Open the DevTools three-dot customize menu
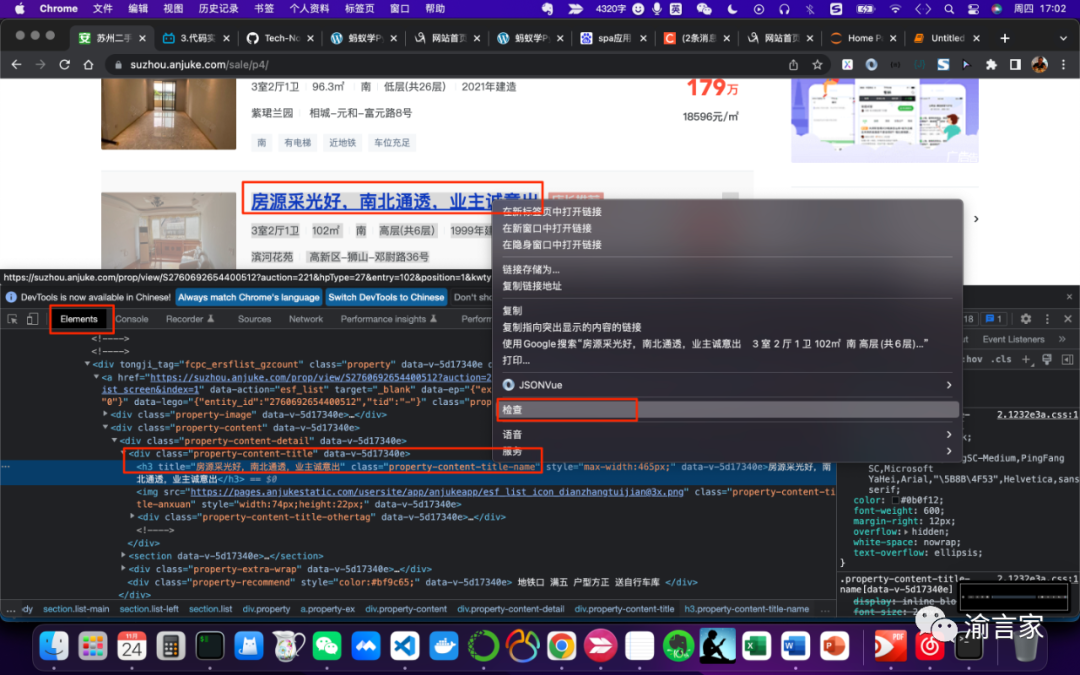The width and height of the screenshot is (1080, 675). 1047,319
